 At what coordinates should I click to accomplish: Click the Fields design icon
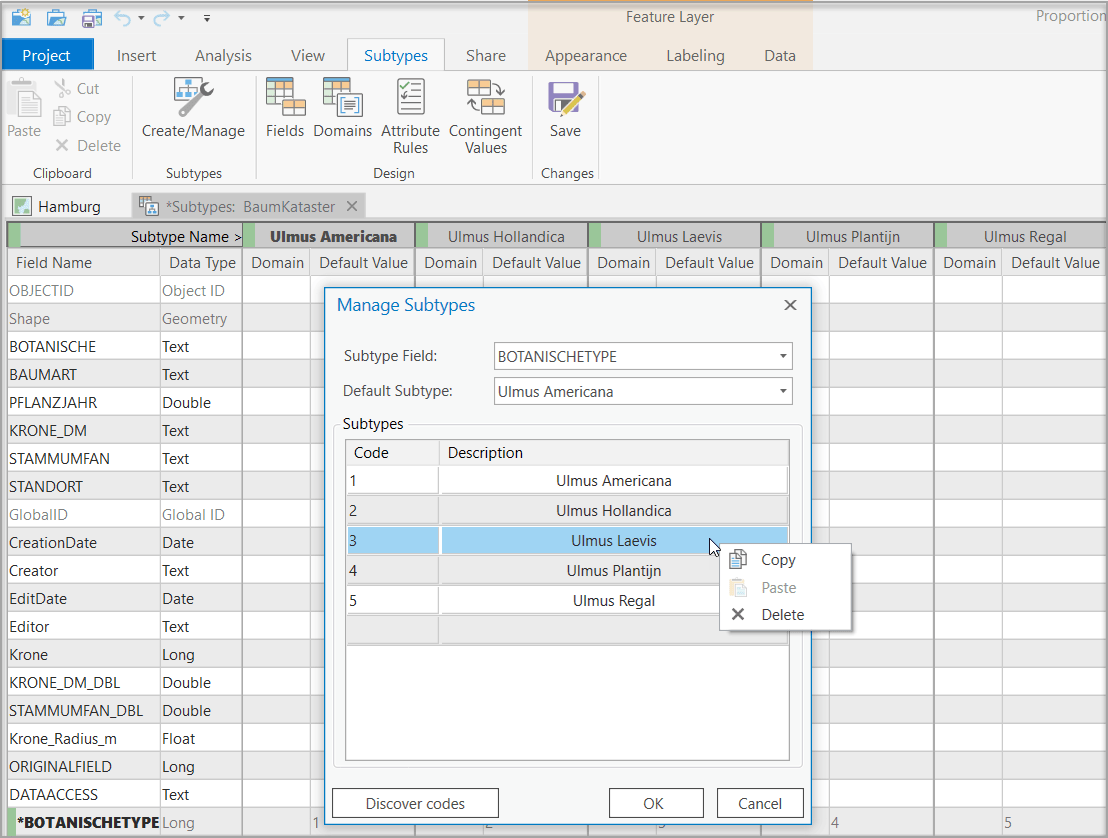point(285,108)
